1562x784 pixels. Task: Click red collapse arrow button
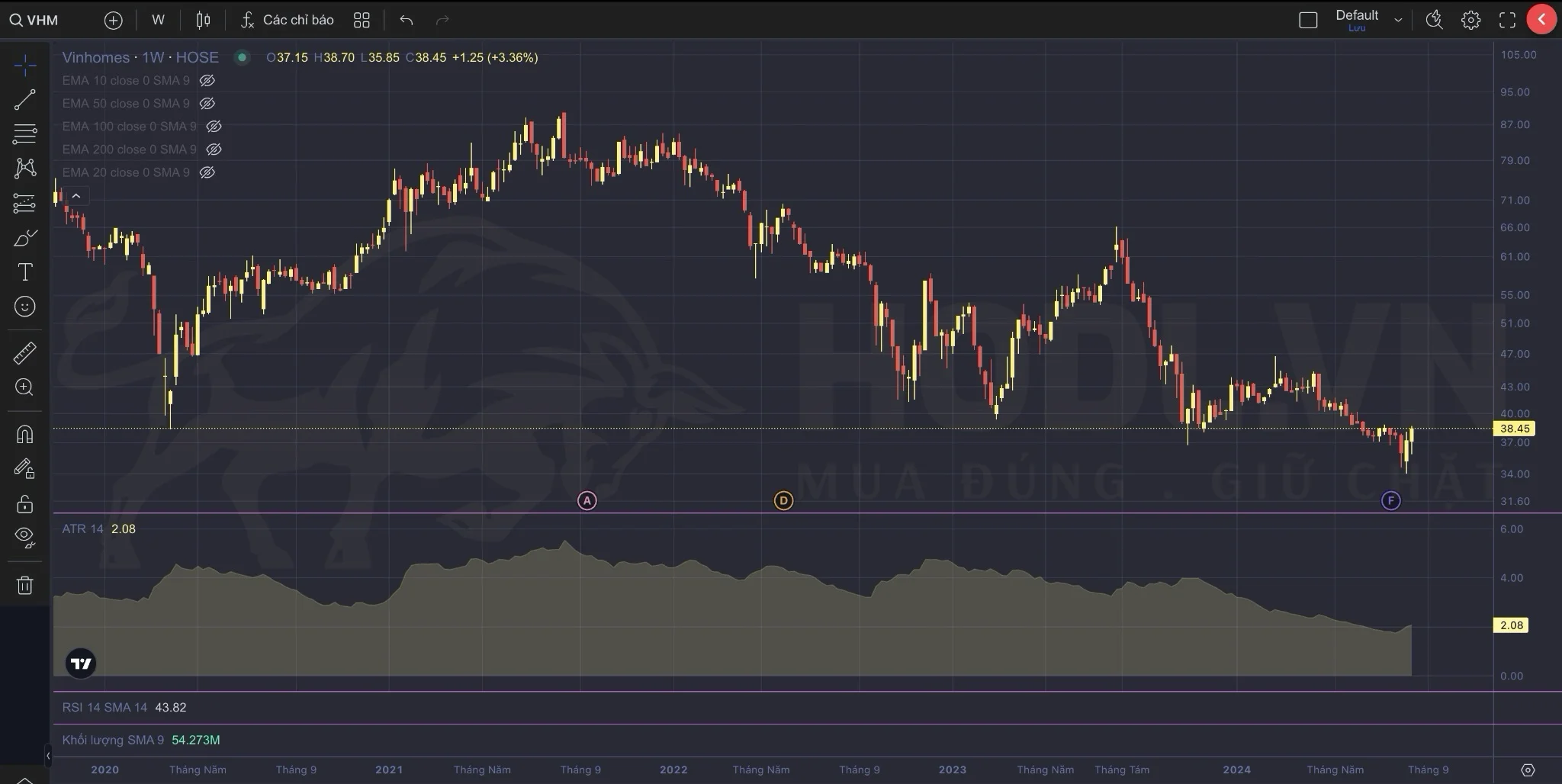click(x=1541, y=20)
